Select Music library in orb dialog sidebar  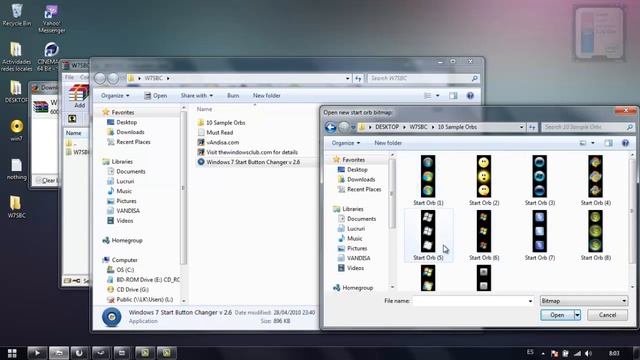click(350, 238)
